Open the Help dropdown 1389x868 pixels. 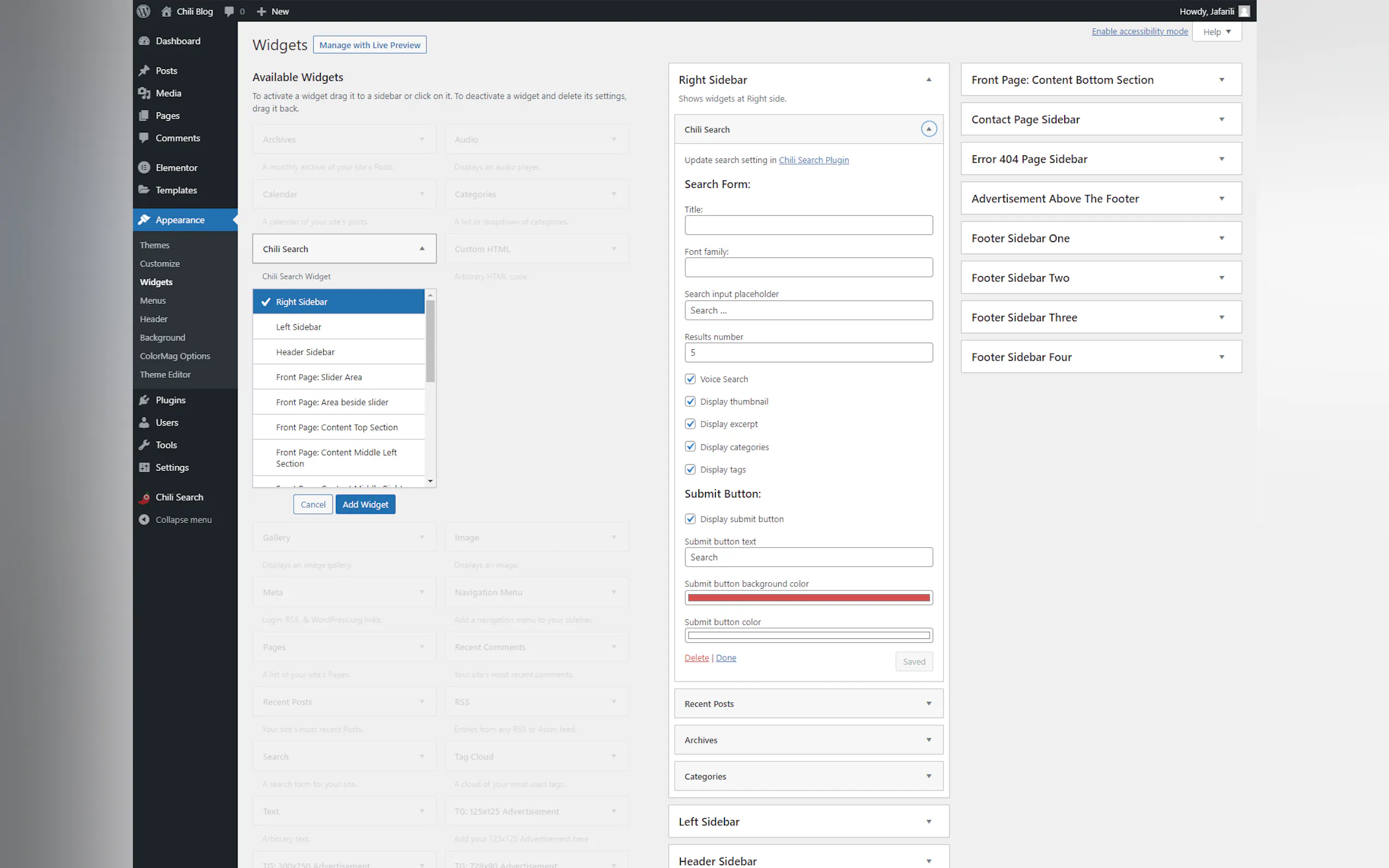coord(1217,32)
